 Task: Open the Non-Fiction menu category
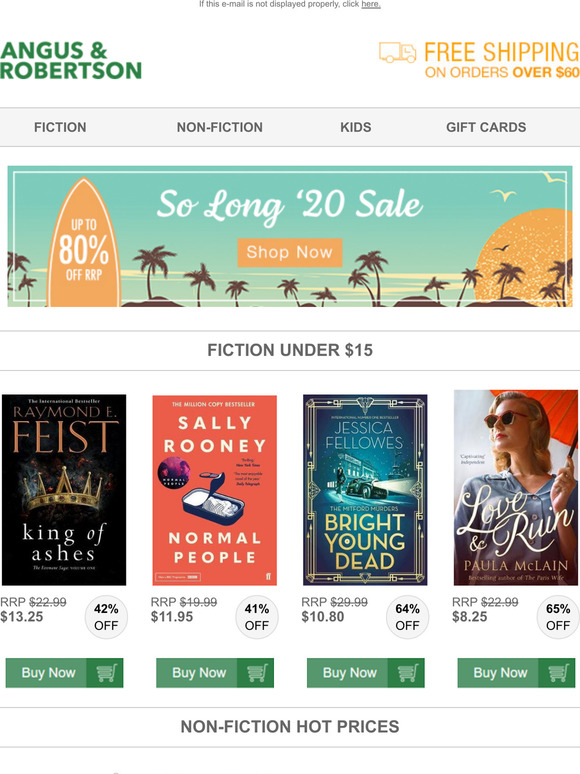(x=220, y=127)
